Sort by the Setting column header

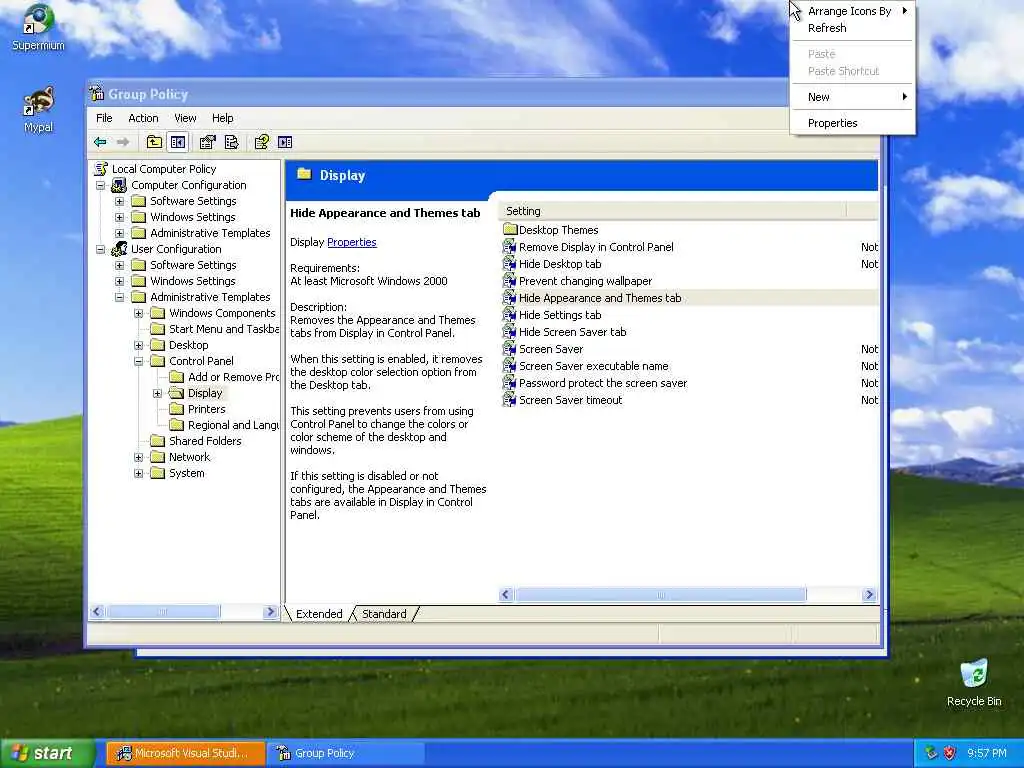point(673,211)
